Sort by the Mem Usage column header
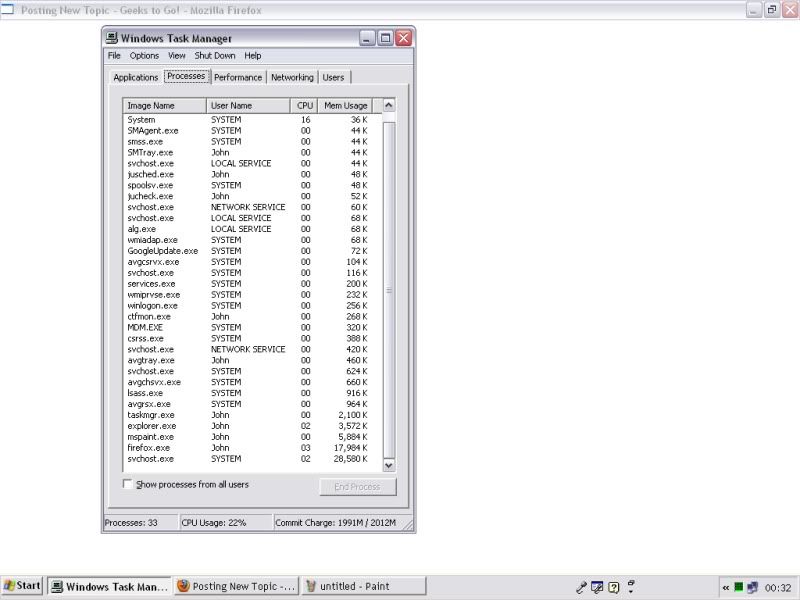 345,106
